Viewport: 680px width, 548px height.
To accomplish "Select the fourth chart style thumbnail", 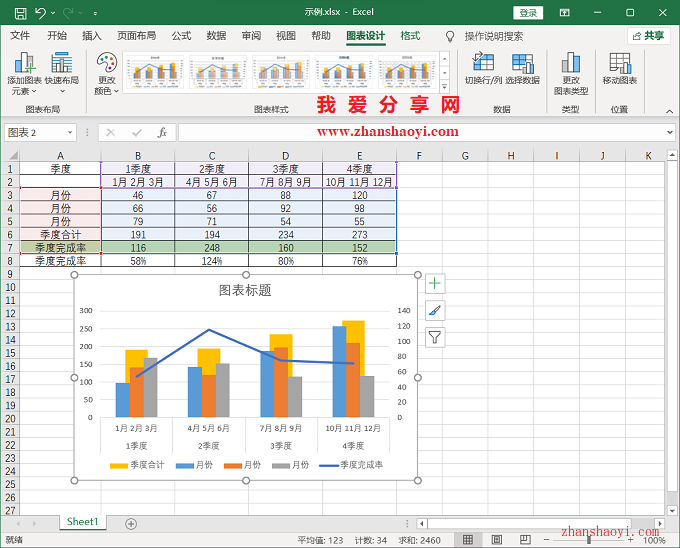I will [x=344, y=72].
